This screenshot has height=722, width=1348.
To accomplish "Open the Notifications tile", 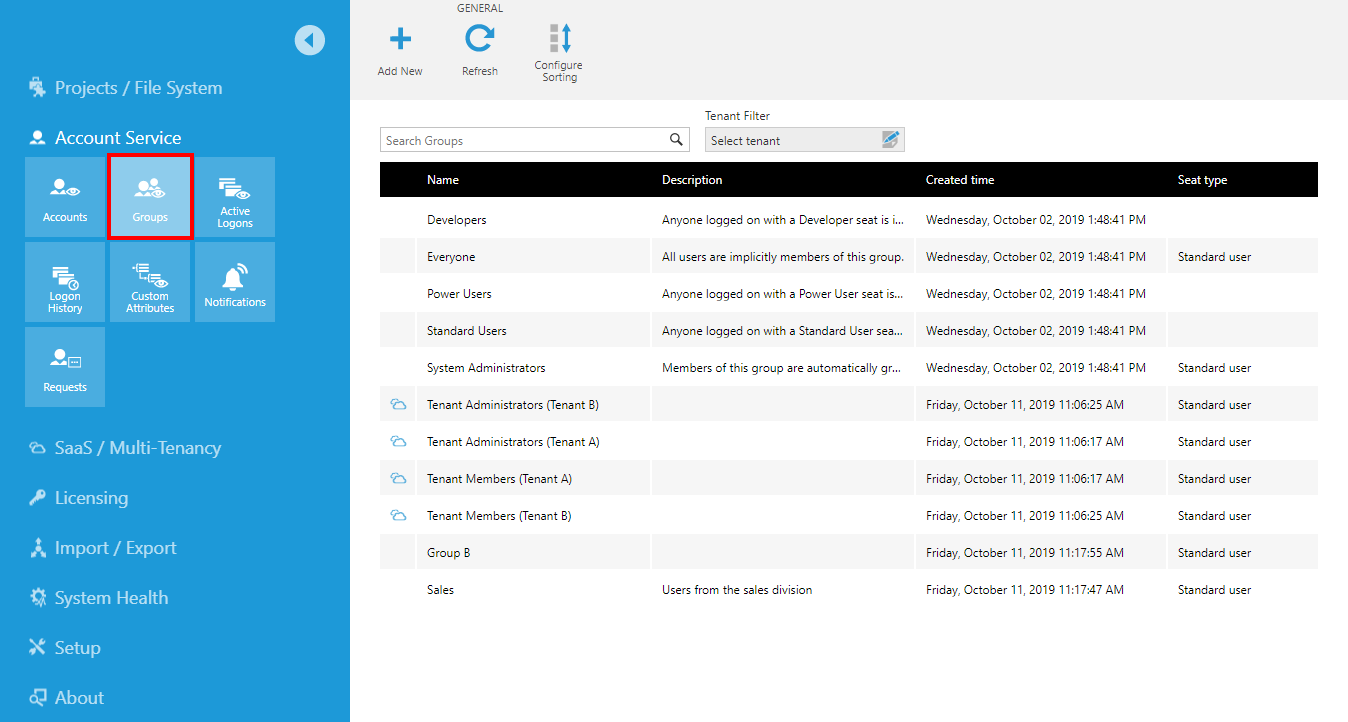I will point(235,282).
